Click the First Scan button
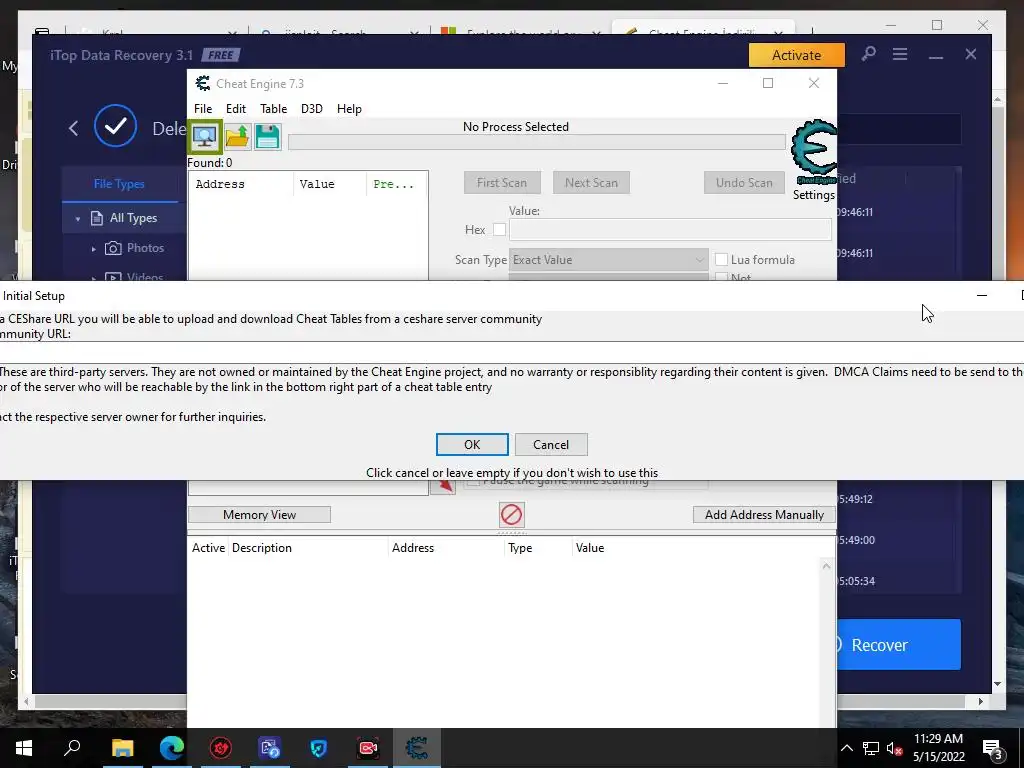Image resolution: width=1024 pixels, height=768 pixels. coord(502,183)
